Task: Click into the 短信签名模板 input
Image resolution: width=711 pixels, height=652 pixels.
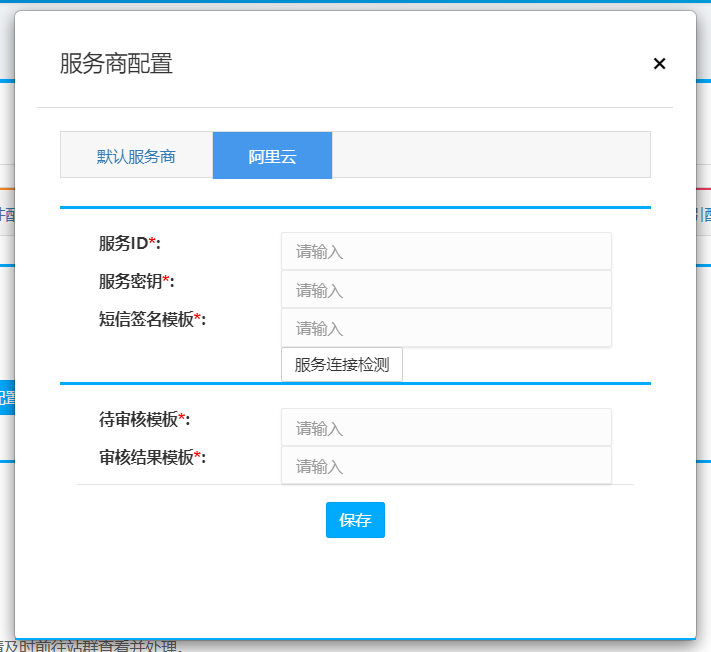Action: [445, 328]
